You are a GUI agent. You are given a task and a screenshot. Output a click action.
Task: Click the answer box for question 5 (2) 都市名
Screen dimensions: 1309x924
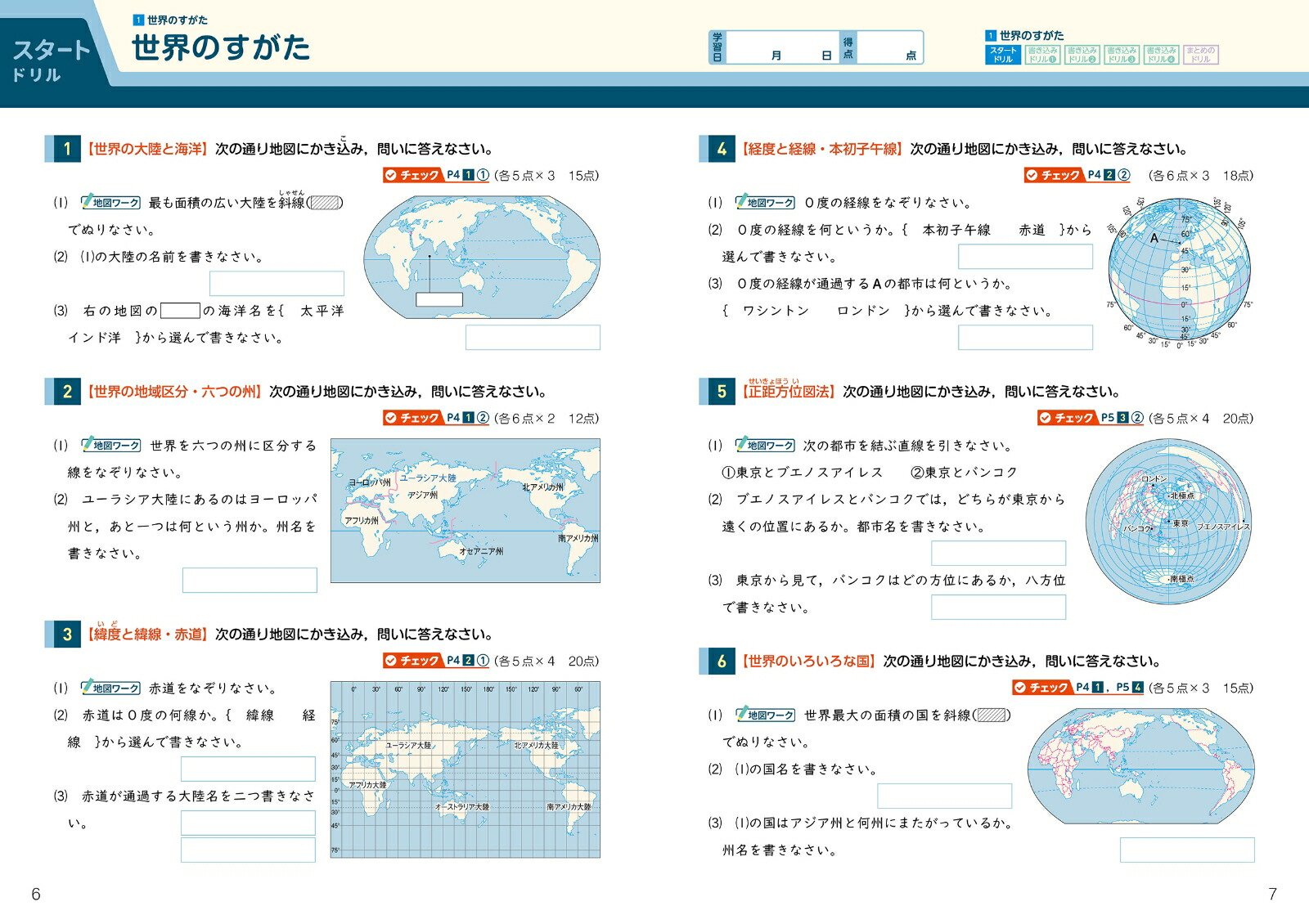(x=998, y=553)
